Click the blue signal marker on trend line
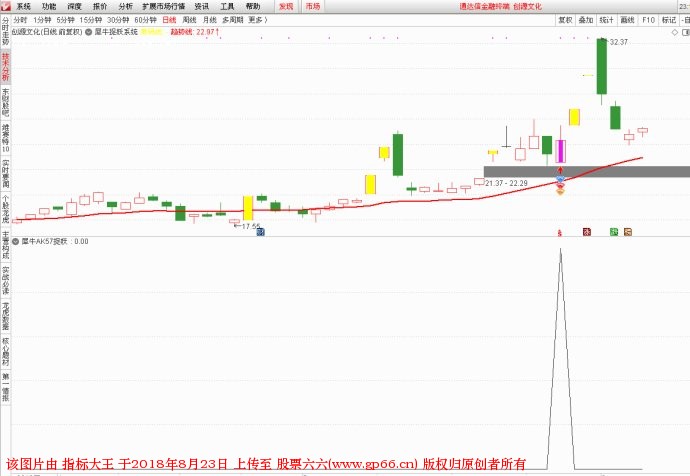This screenshot has width=690, height=476. [560, 179]
